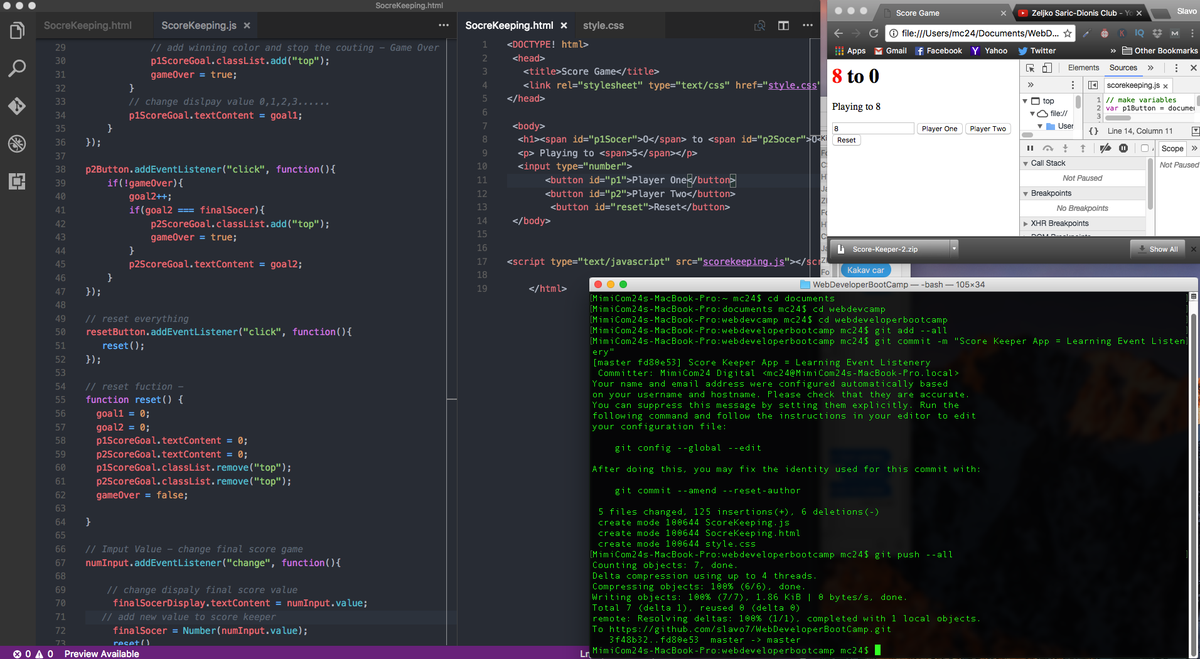Open the Gmail bookmark
The height and width of the screenshot is (659, 1200).
click(890, 51)
